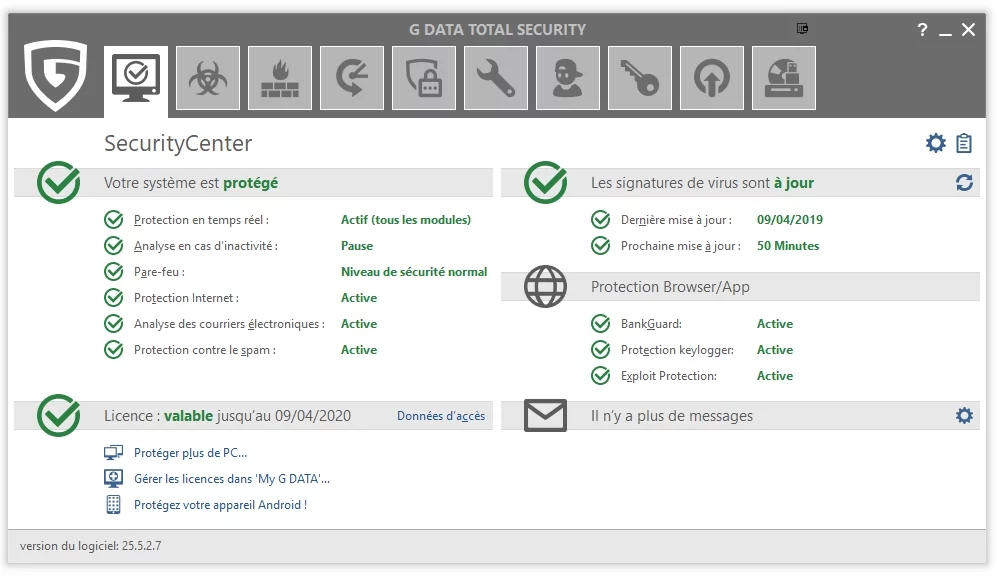Open the Parental Controls tab
The image size is (997, 576).
click(x=568, y=78)
